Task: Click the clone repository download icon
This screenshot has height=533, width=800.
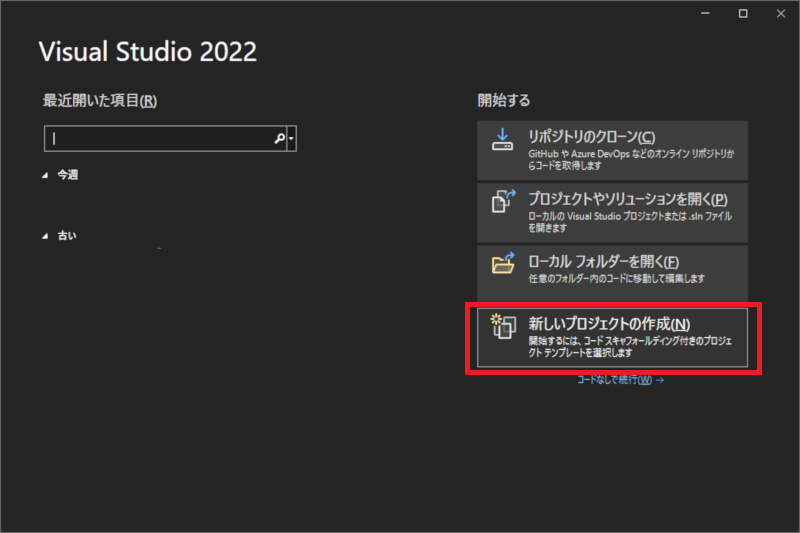Action: coord(502,139)
